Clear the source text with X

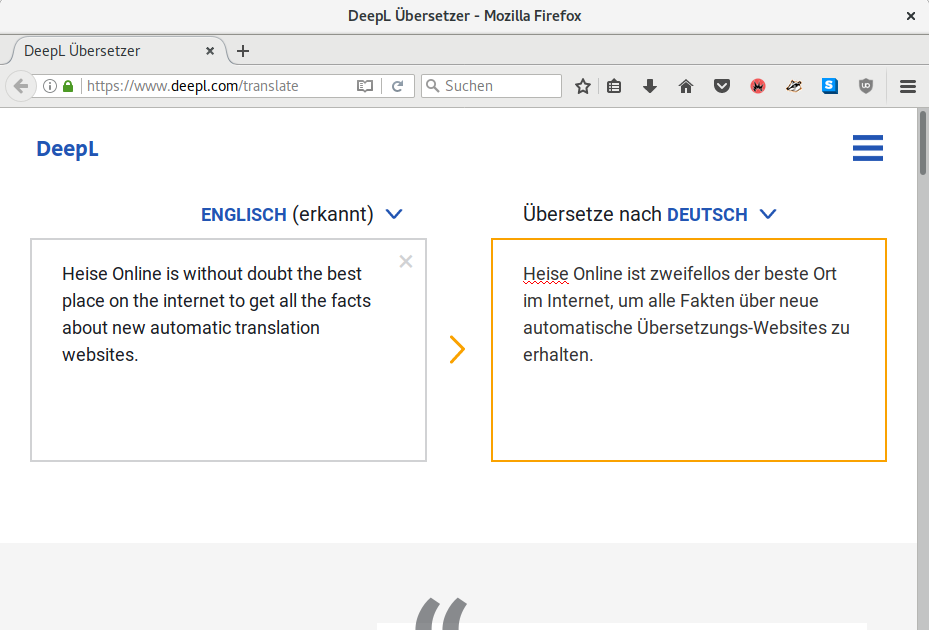[406, 261]
